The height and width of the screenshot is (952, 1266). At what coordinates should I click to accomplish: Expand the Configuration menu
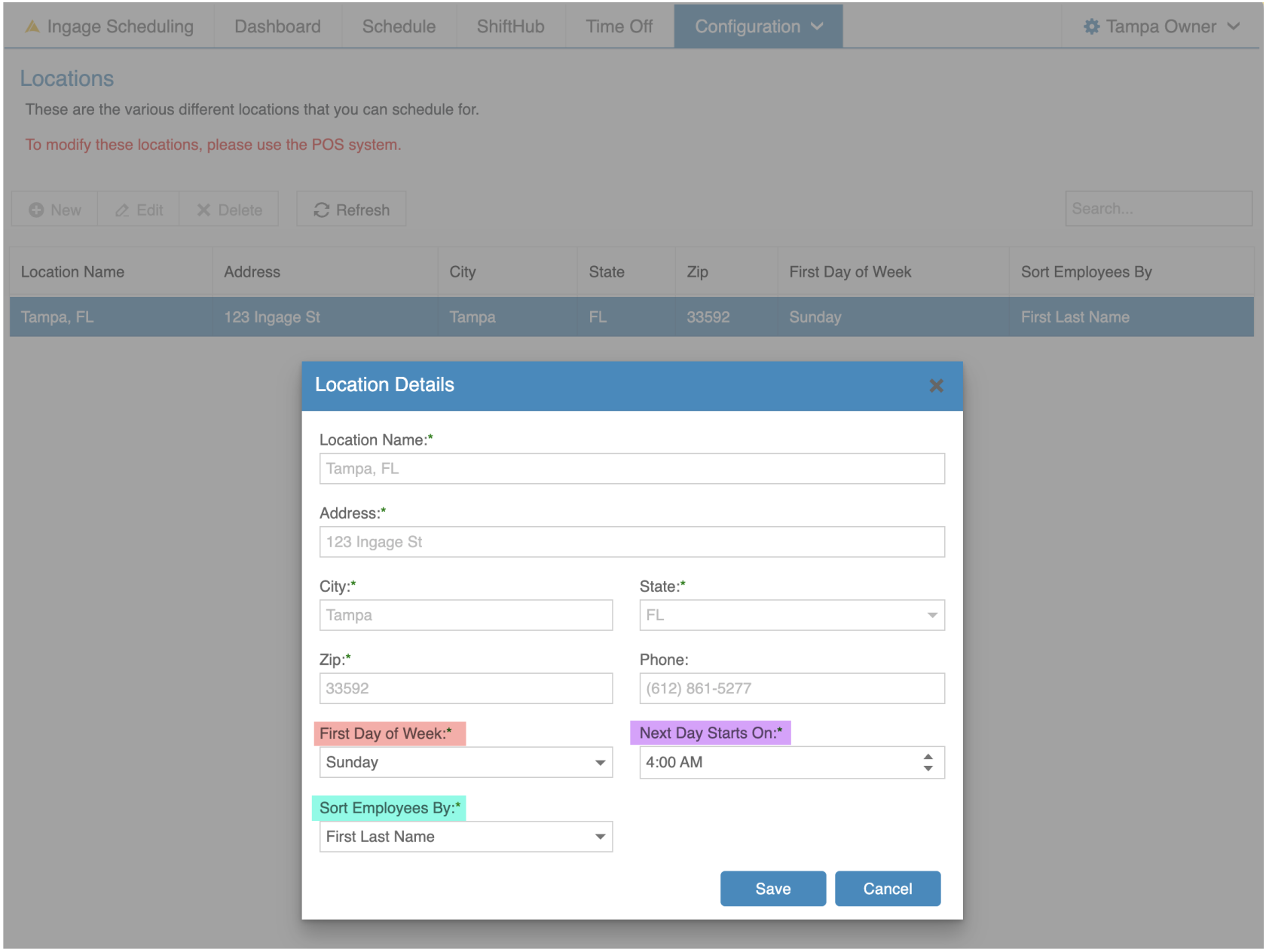click(758, 26)
